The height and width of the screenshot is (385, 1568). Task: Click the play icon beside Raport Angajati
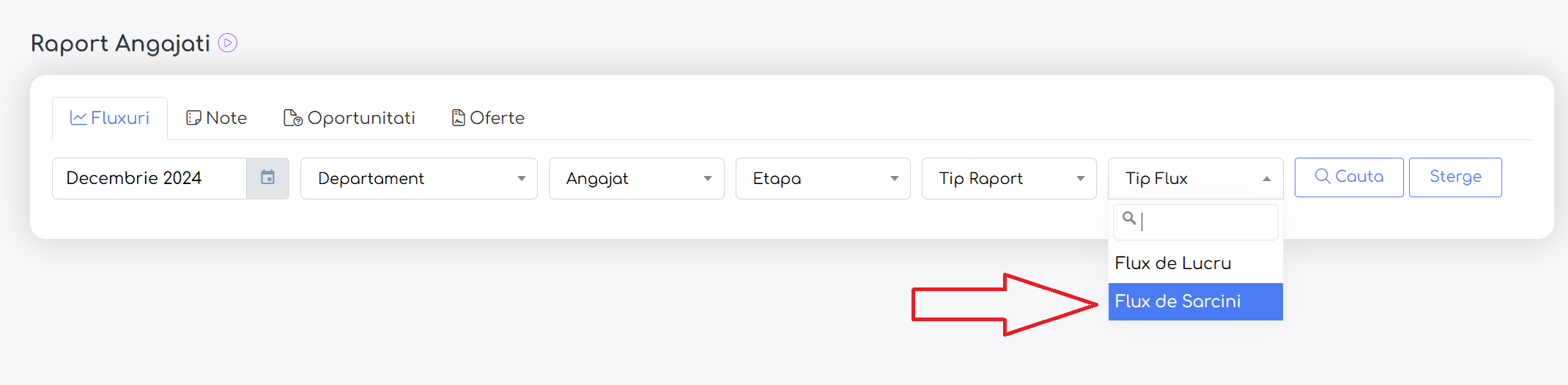228,43
